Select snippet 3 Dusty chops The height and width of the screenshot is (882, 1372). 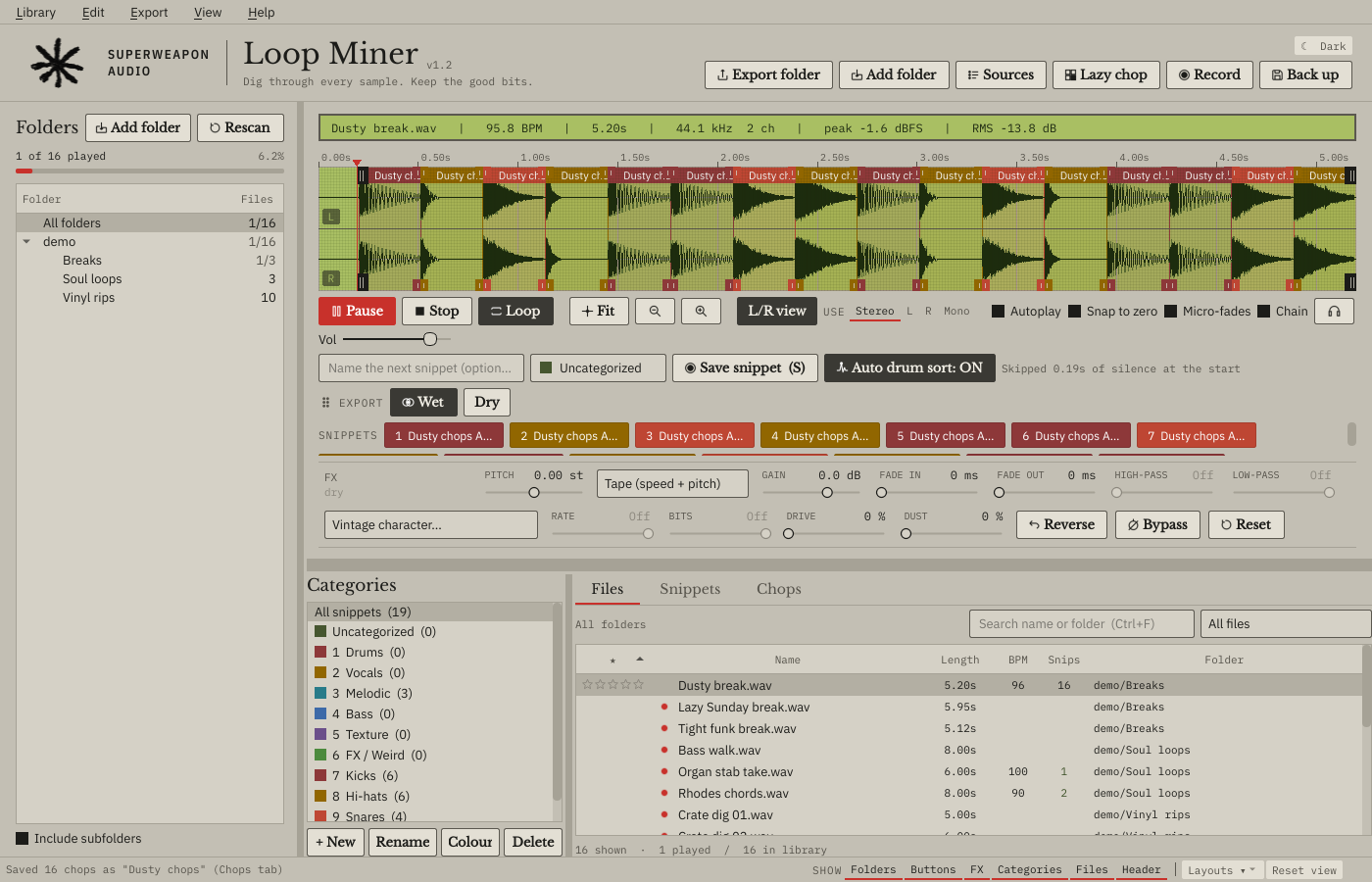[695, 436]
